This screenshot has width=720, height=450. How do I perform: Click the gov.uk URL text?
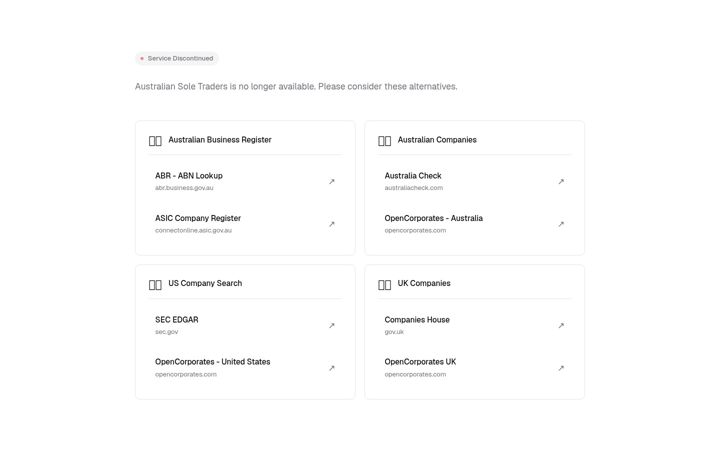tap(394, 332)
